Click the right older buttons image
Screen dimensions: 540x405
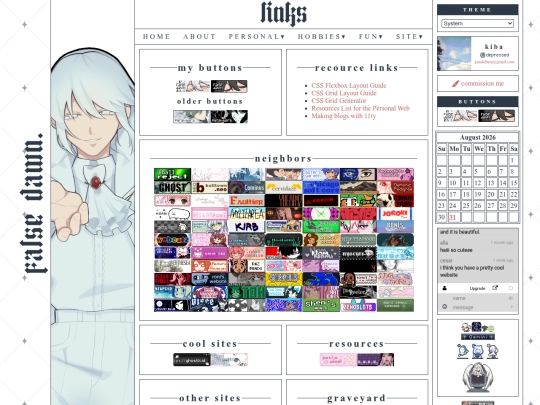[229, 116]
